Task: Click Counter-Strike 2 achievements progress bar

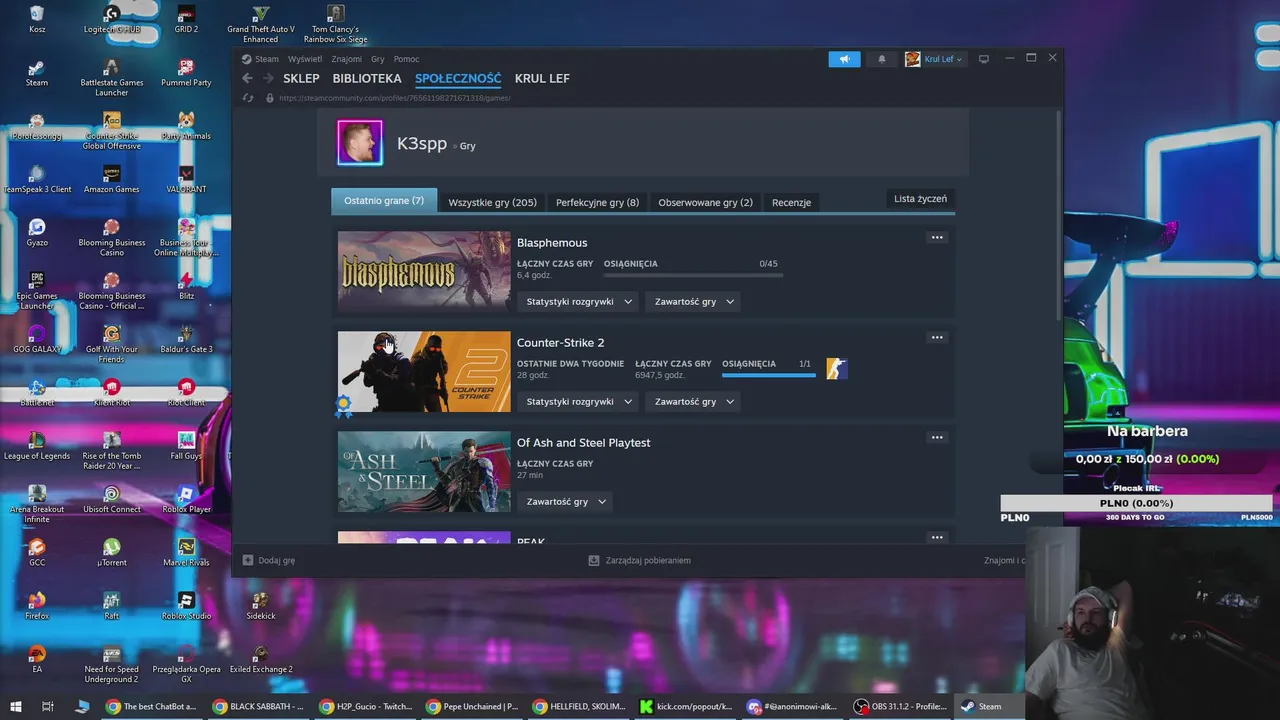Action: tap(768, 375)
